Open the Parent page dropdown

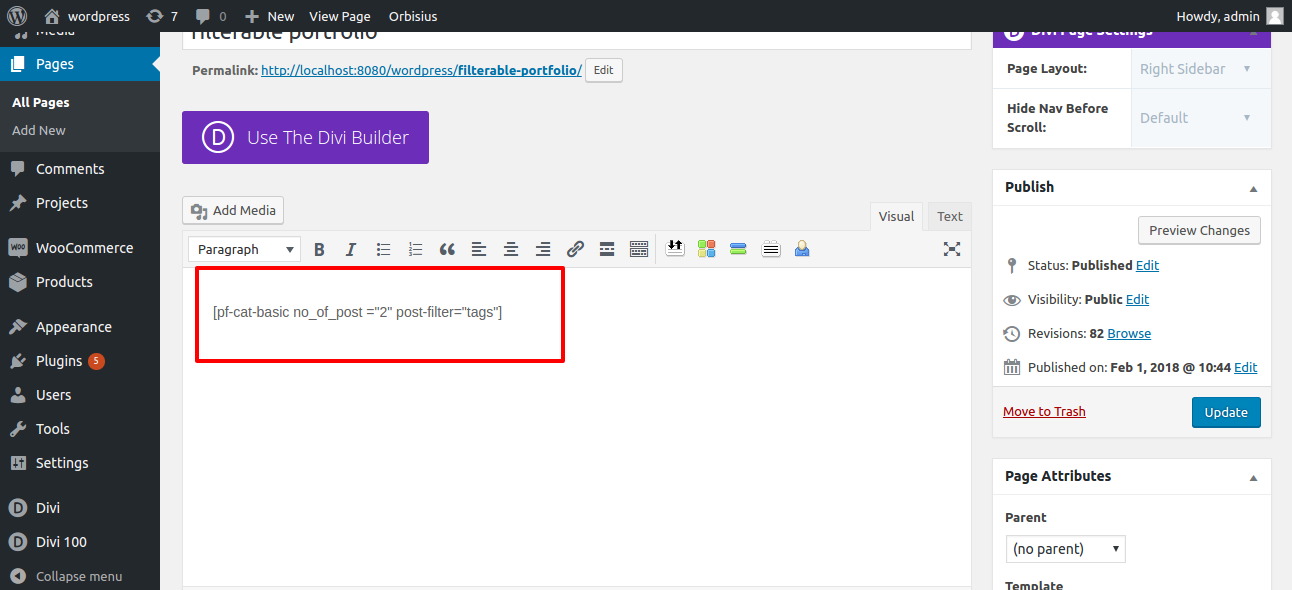1065,549
